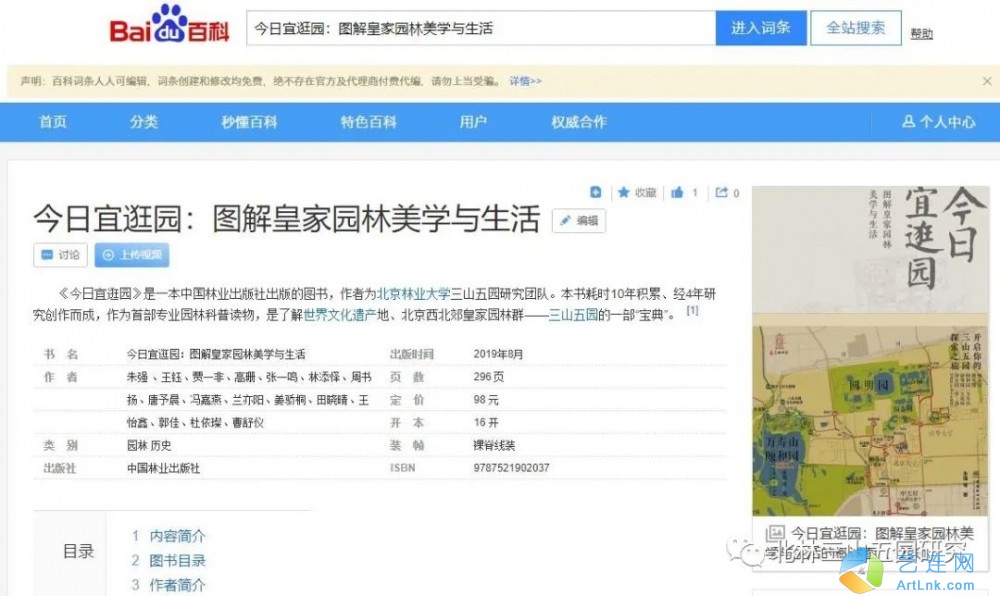This screenshot has height=596, width=1000.
Task: Open the 特色百科 nav tab
Action: (x=369, y=122)
